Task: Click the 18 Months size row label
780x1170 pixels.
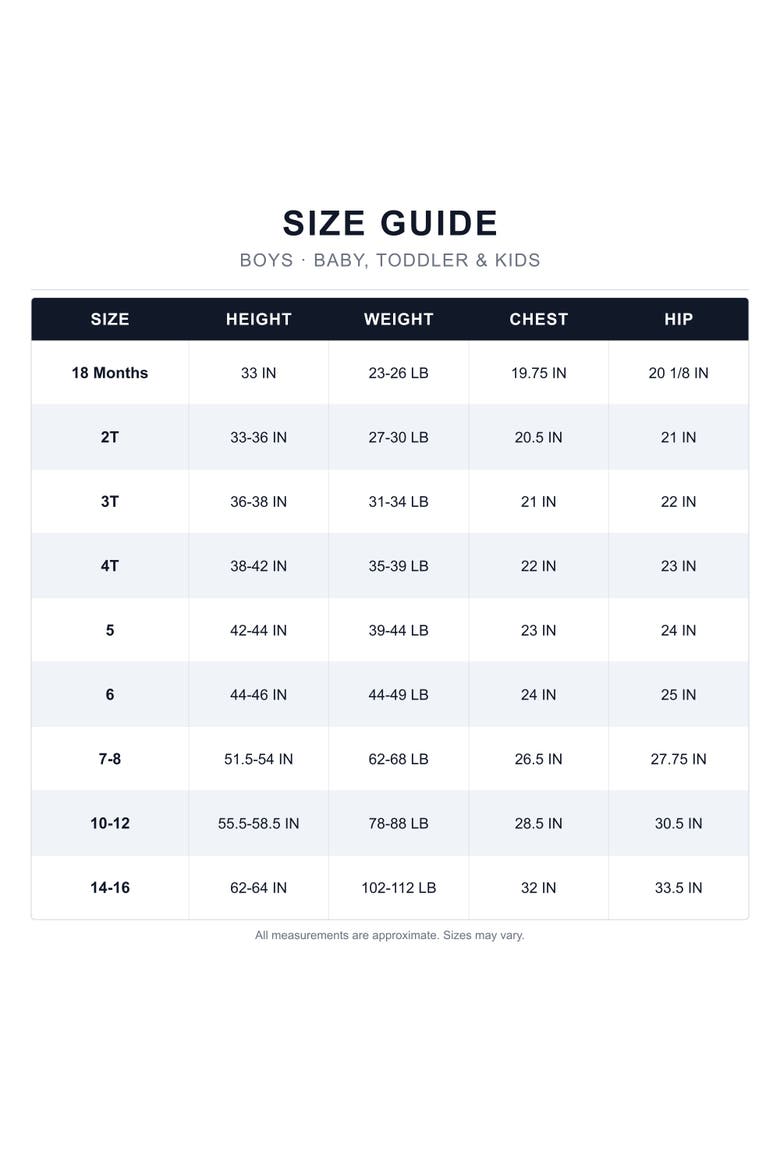Action: (x=110, y=373)
